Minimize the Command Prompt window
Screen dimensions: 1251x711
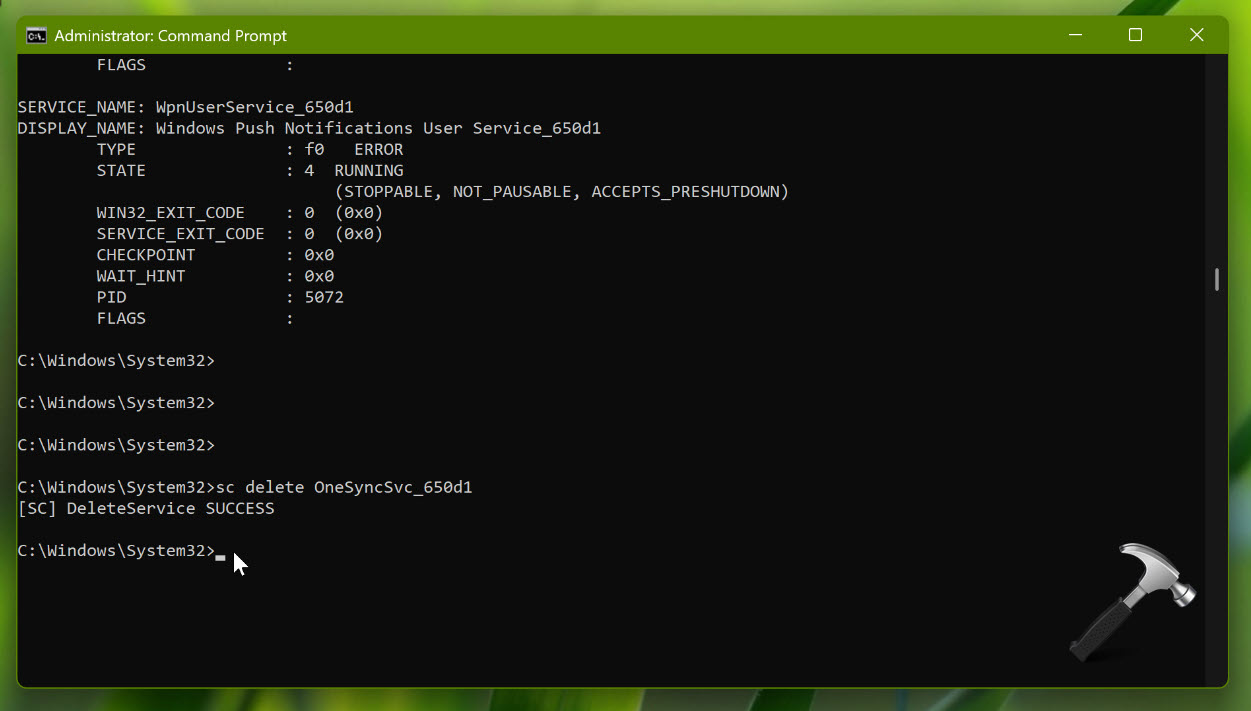1075,35
